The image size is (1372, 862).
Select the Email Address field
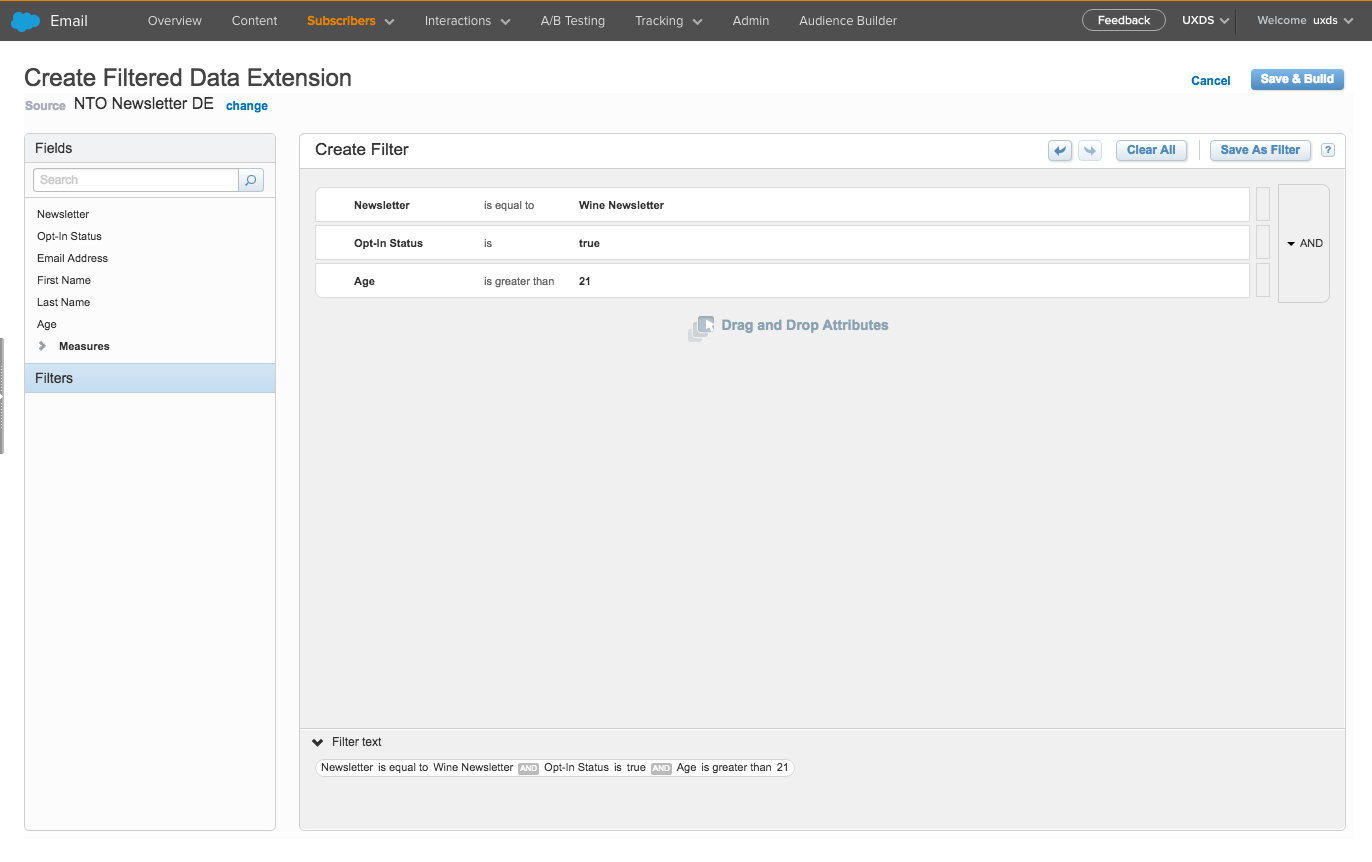click(x=72, y=258)
